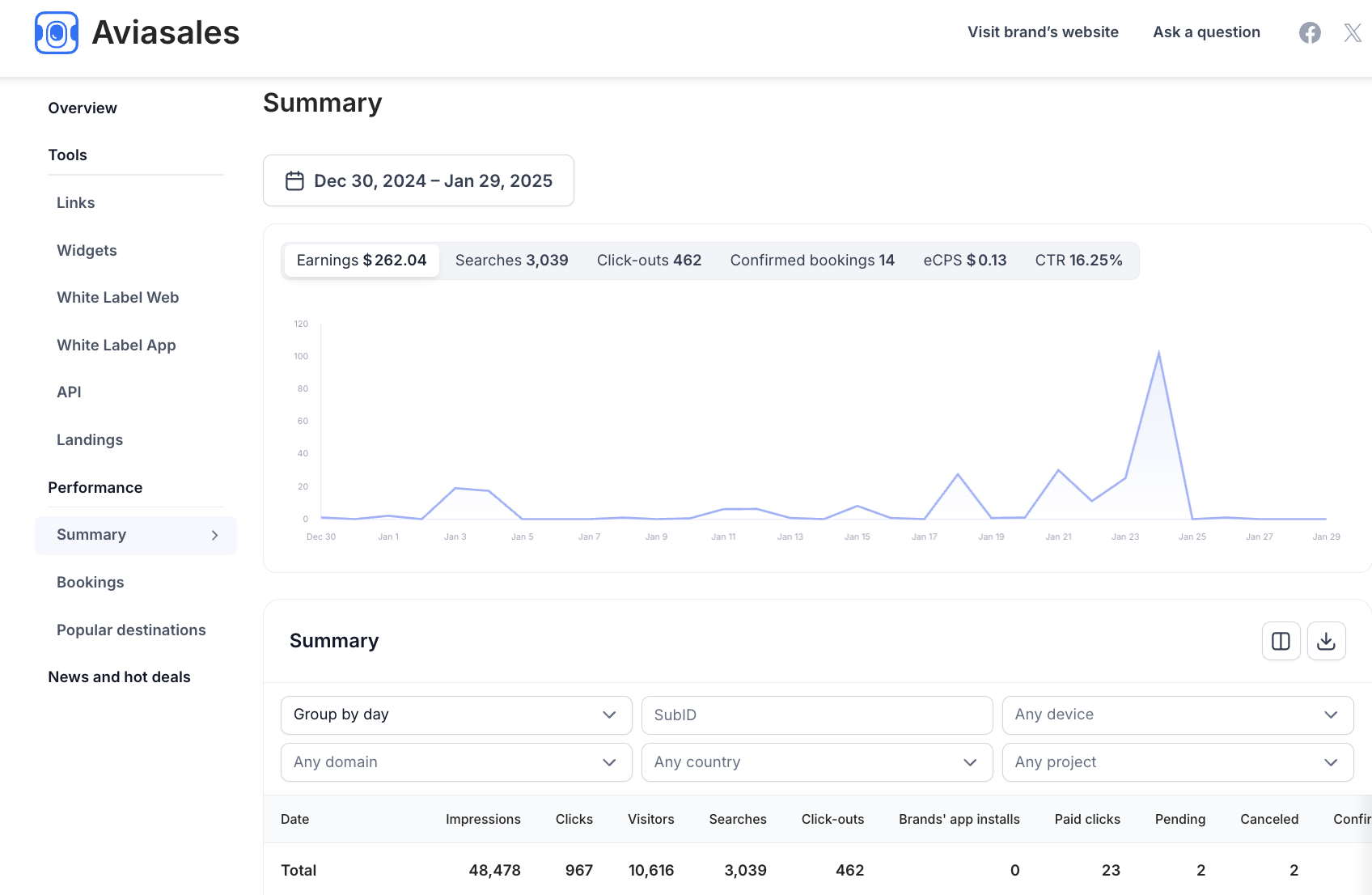Click the Impressions column header
The height and width of the screenshot is (895, 1372).
(x=483, y=820)
